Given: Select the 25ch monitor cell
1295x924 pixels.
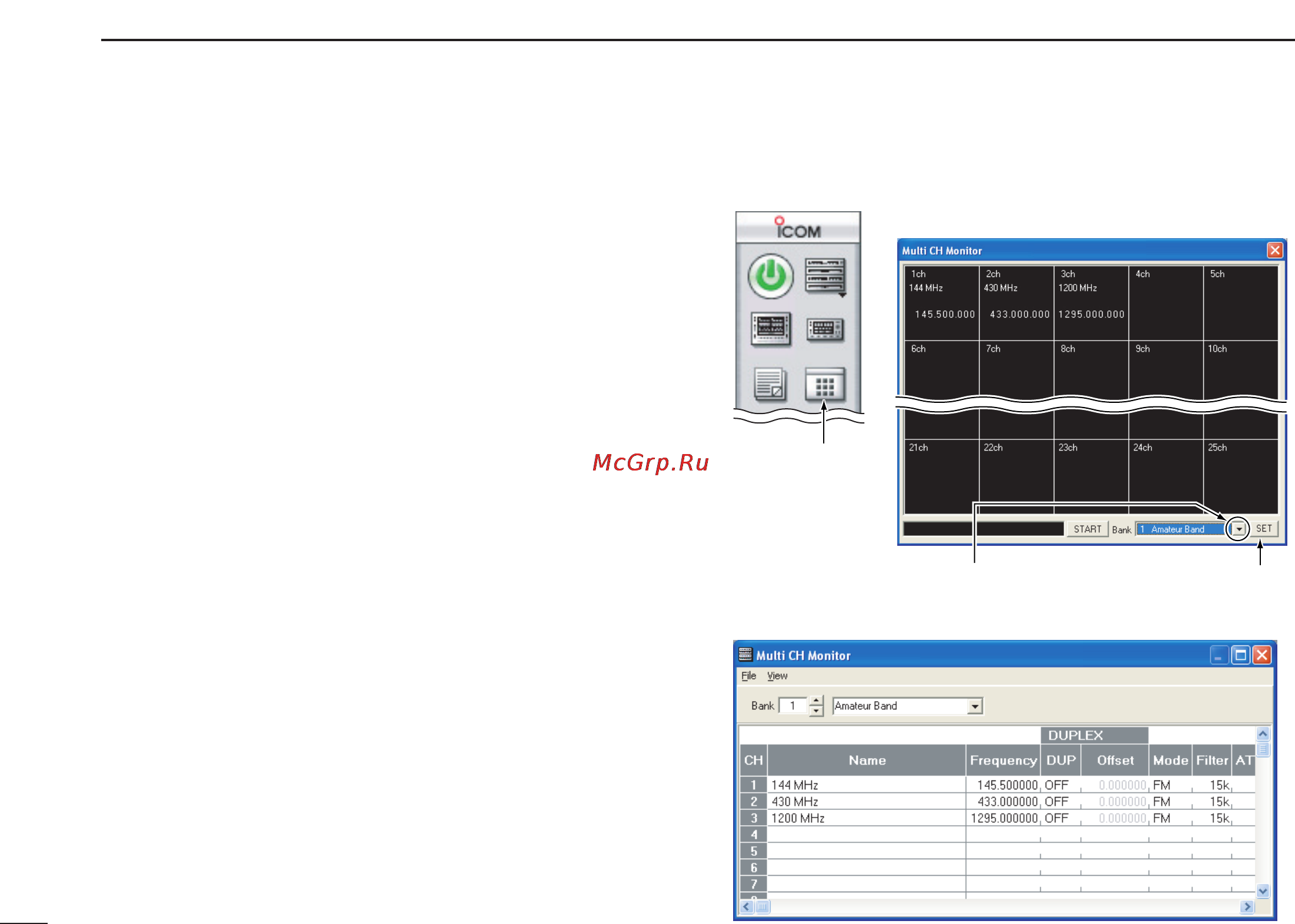Looking at the screenshot, I should coord(1240,476).
